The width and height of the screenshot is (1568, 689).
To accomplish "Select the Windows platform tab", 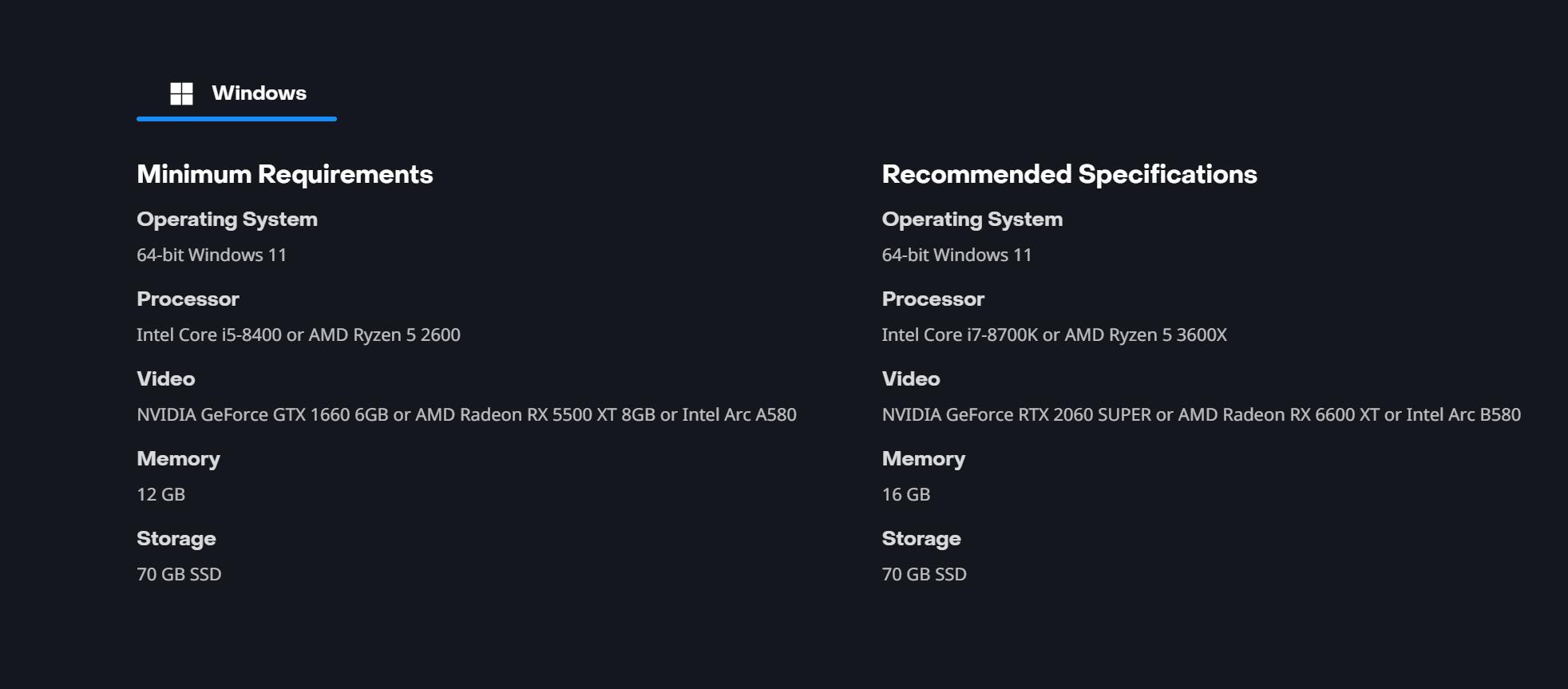I will tap(236, 93).
